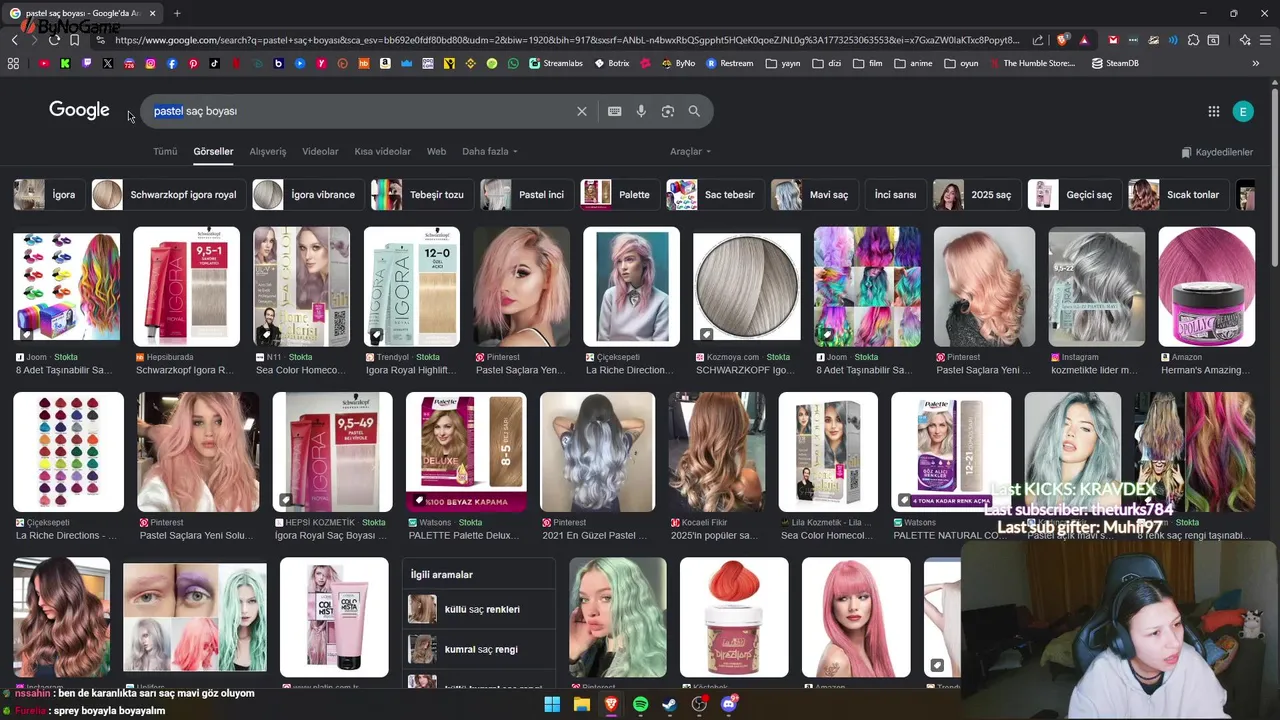The height and width of the screenshot is (720, 1280).
Task: Open the Pinterest bookmark icon
Action: pyautogui.click(x=193, y=63)
